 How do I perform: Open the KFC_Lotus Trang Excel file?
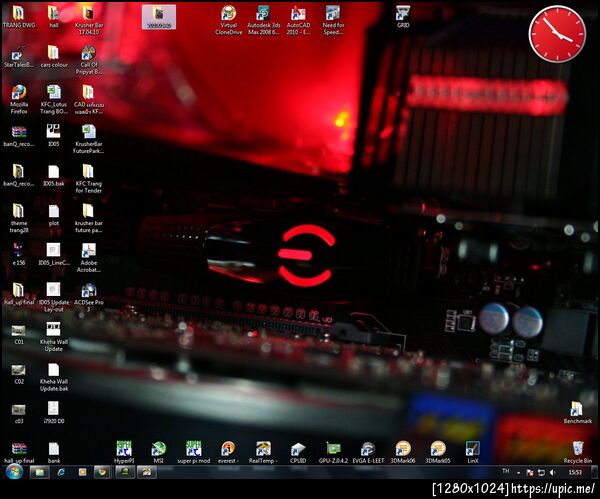click(x=54, y=100)
